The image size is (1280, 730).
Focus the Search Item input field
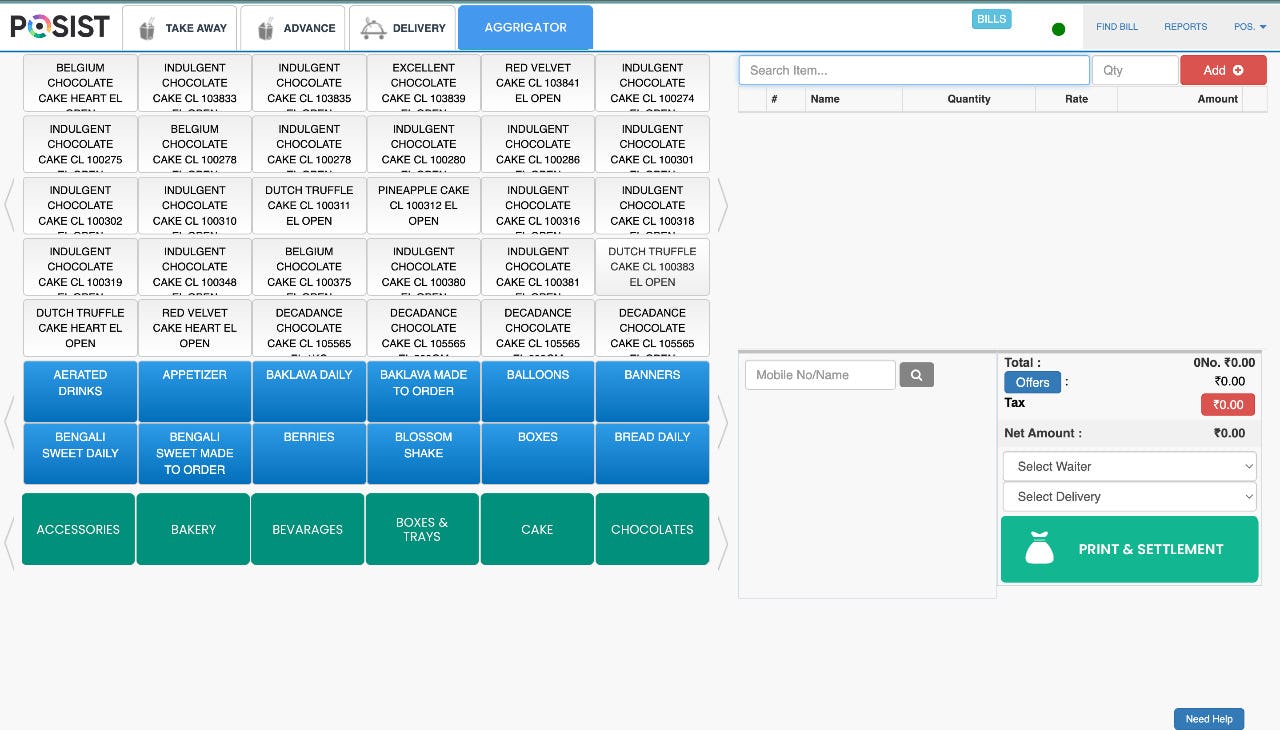(x=914, y=70)
